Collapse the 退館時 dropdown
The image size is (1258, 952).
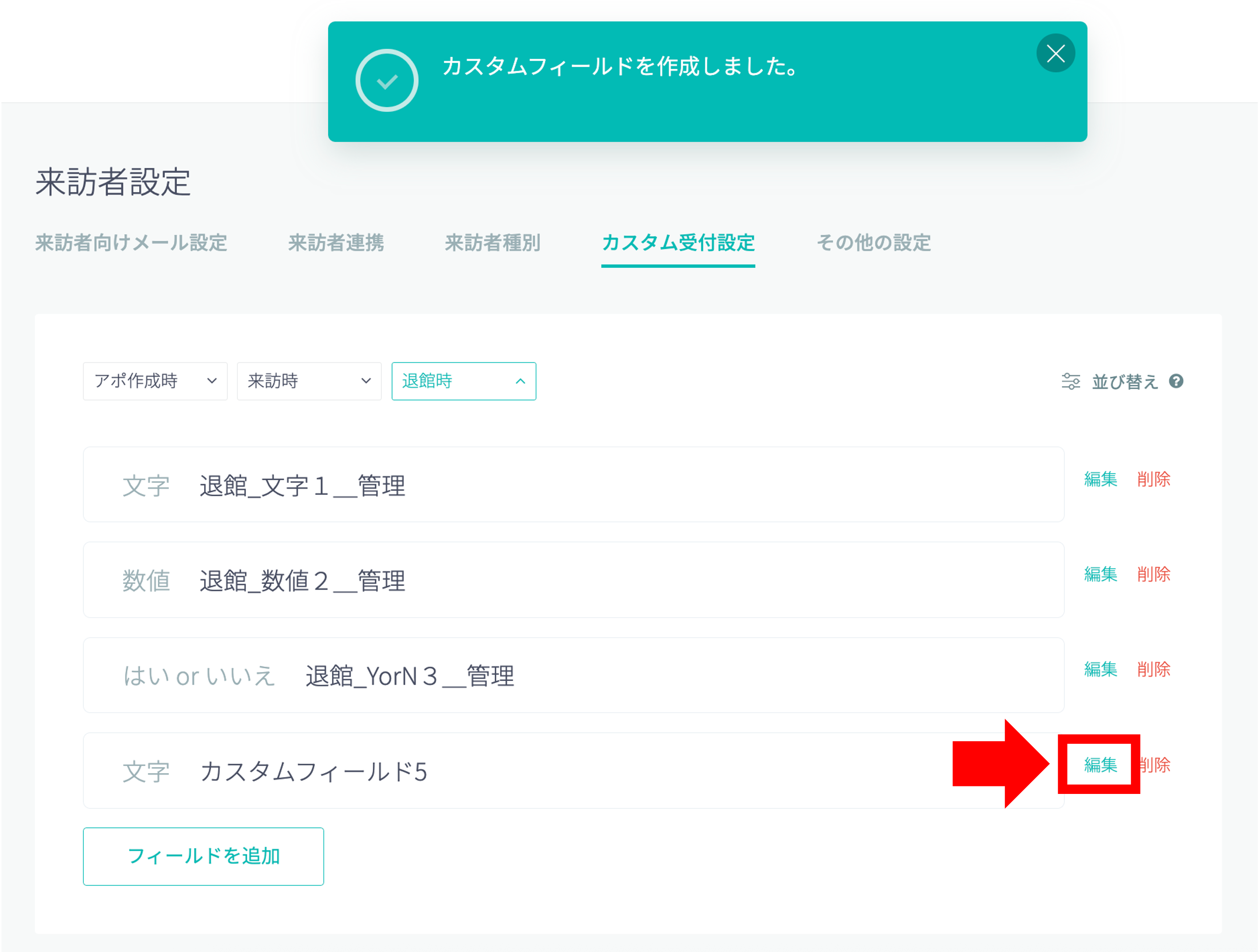464,381
